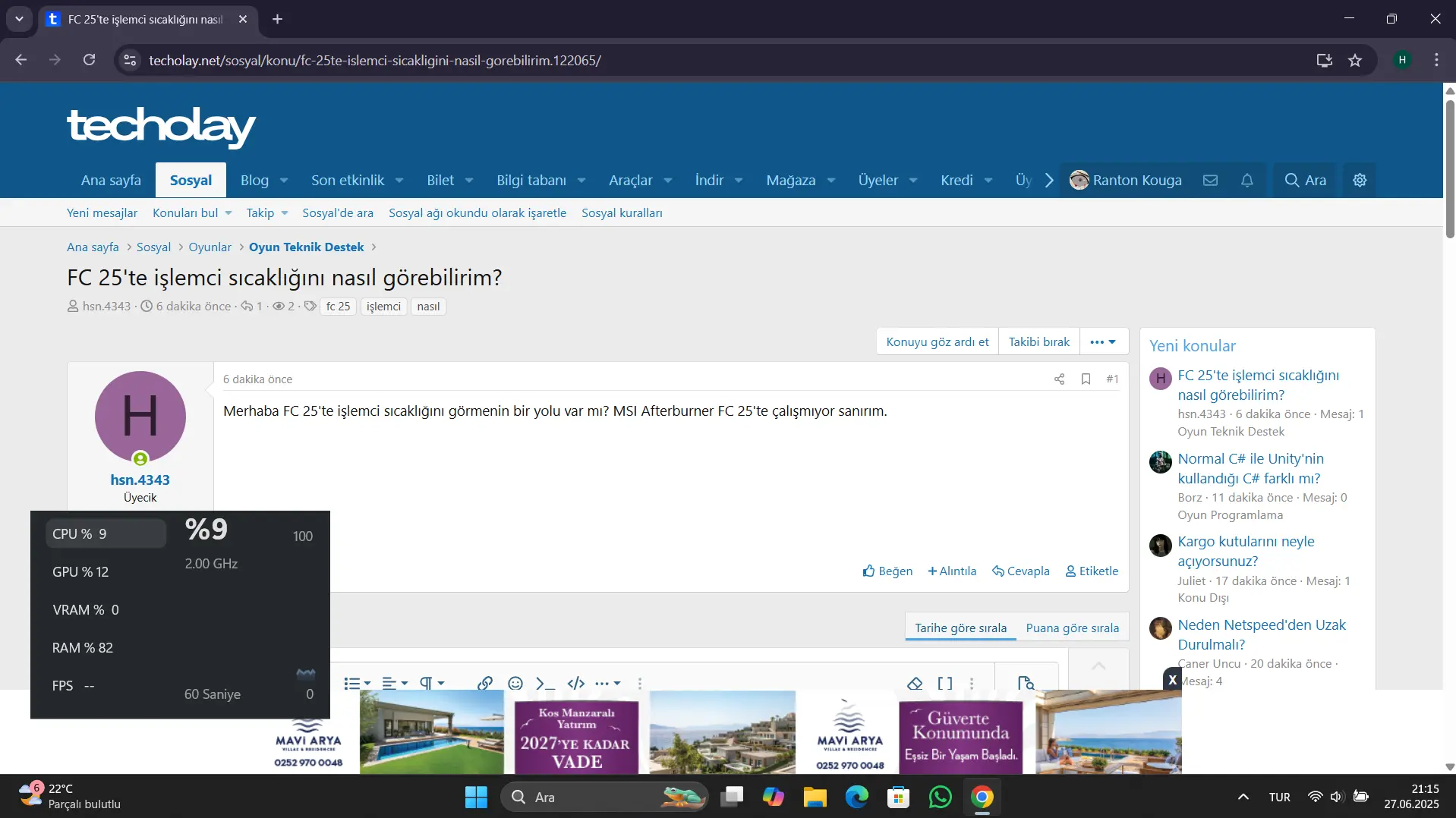1456x818 pixels.
Task: Open Ranton Kouga account menu
Action: [x=1125, y=181]
